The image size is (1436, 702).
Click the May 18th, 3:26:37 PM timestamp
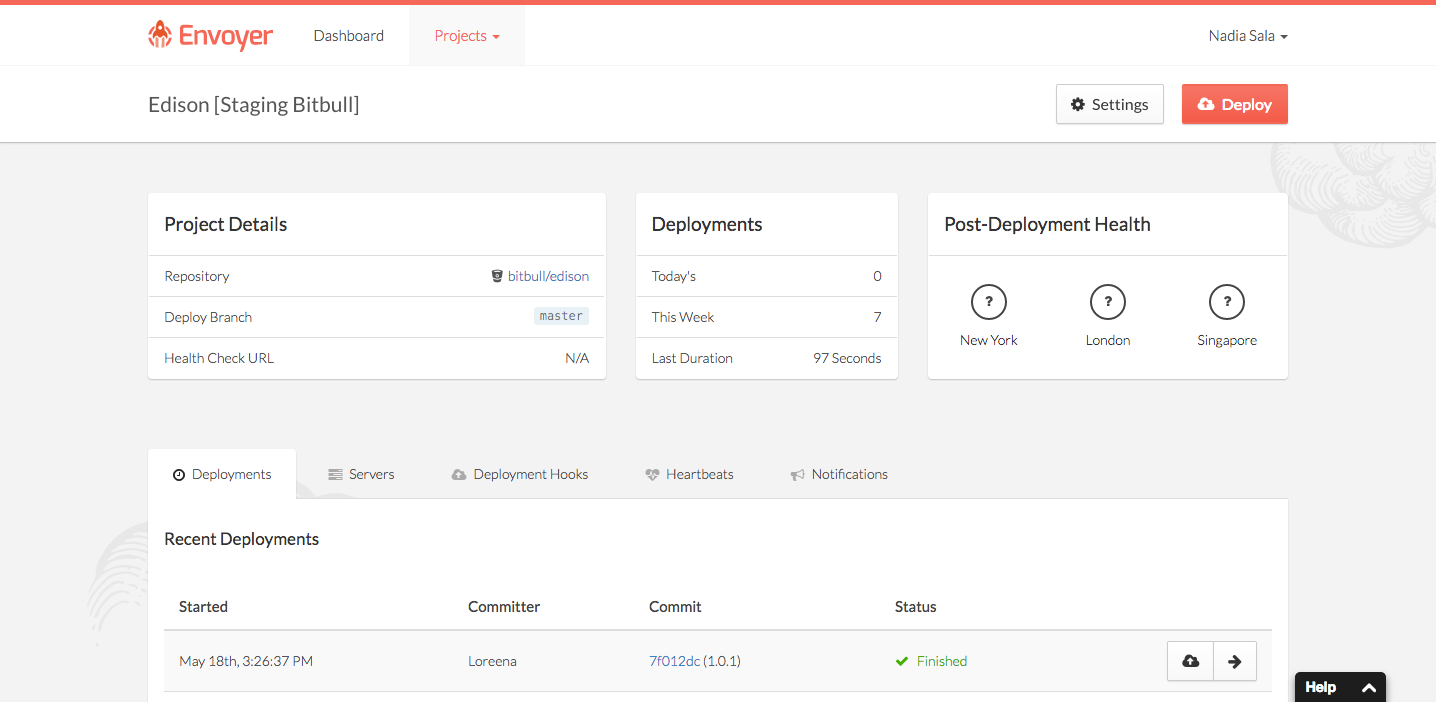(246, 661)
